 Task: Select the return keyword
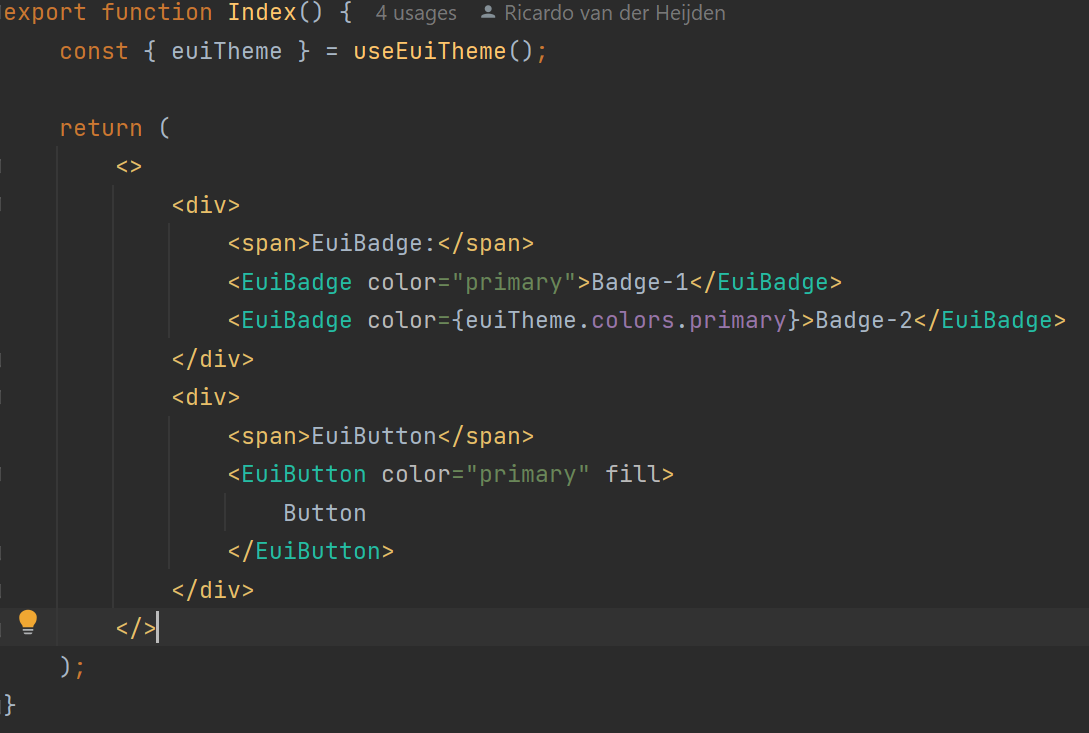101,127
